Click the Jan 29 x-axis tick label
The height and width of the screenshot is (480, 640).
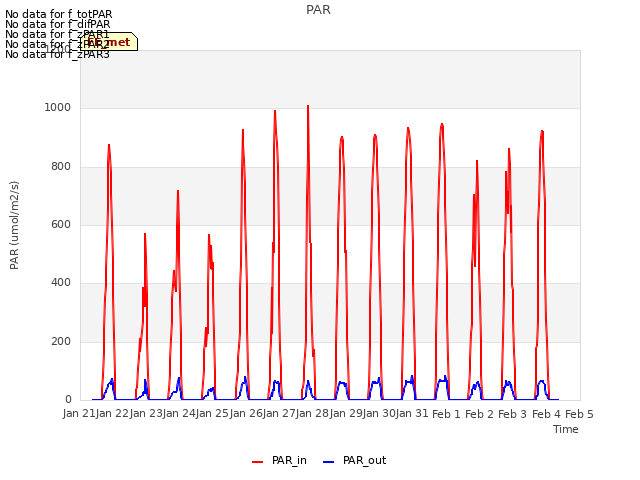tap(346, 414)
